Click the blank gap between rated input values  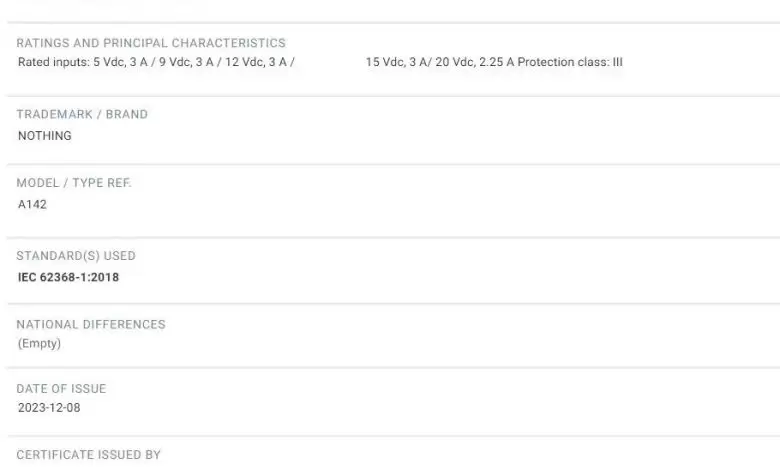(x=330, y=62)
